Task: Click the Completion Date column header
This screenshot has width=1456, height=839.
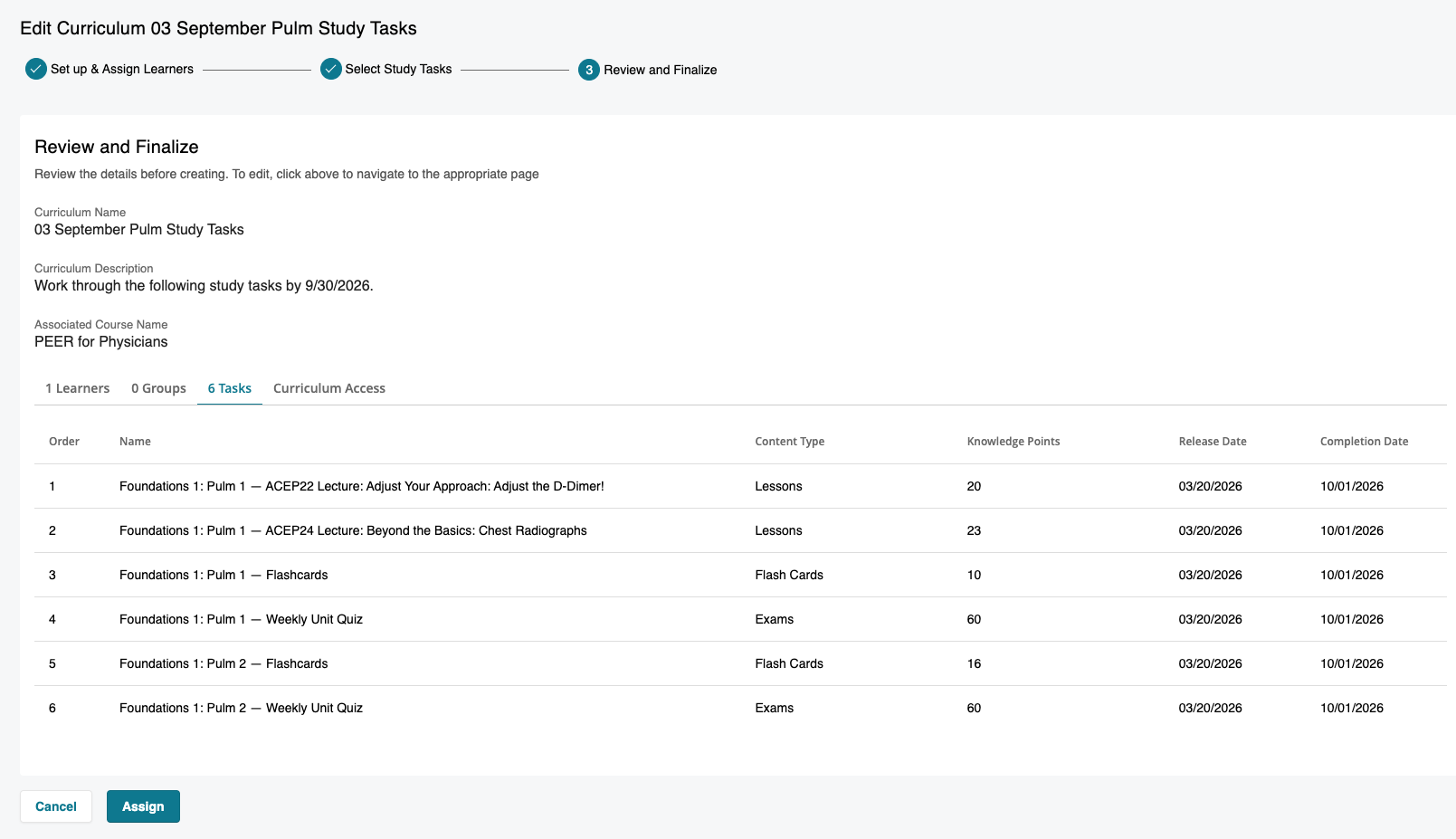Action: (1364, 442)
